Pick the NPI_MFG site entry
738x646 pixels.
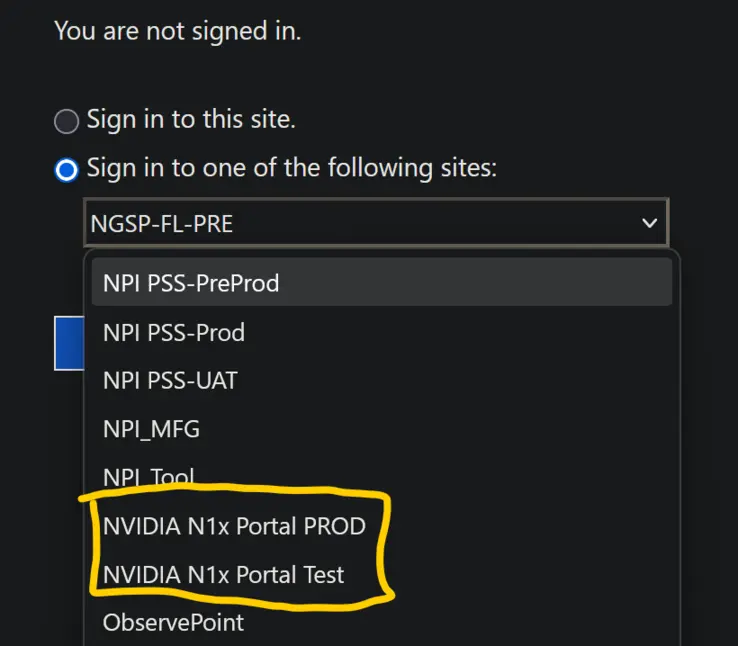pyautogui.click(x=382, y=429)
